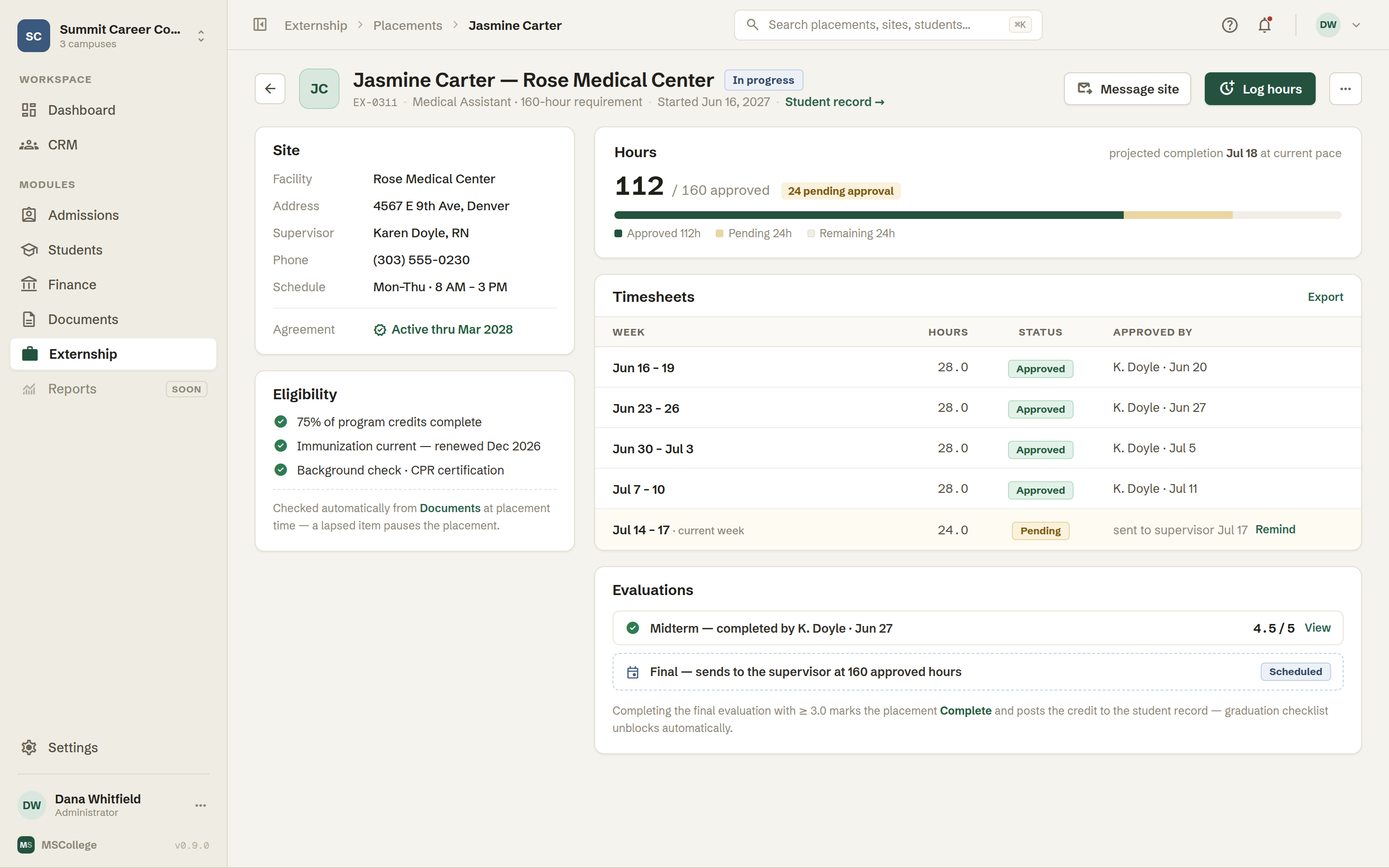Click the agreement verified badge icon
1389x868 pixels.
[x=380, y=329]
